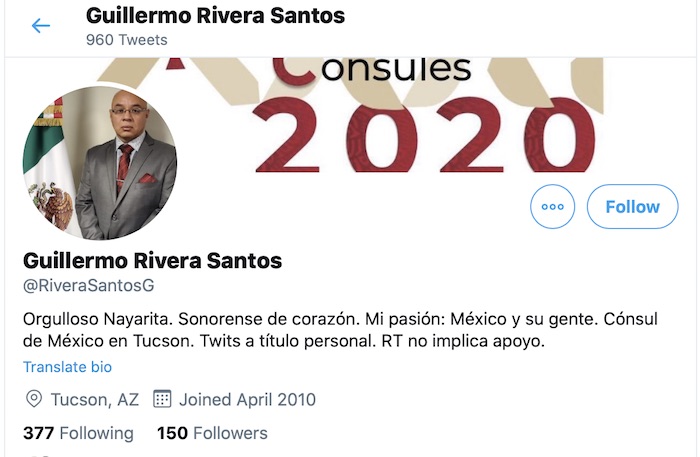Click the bio text about Cónsul de México

pyautogui.click(x=340, y=330)
